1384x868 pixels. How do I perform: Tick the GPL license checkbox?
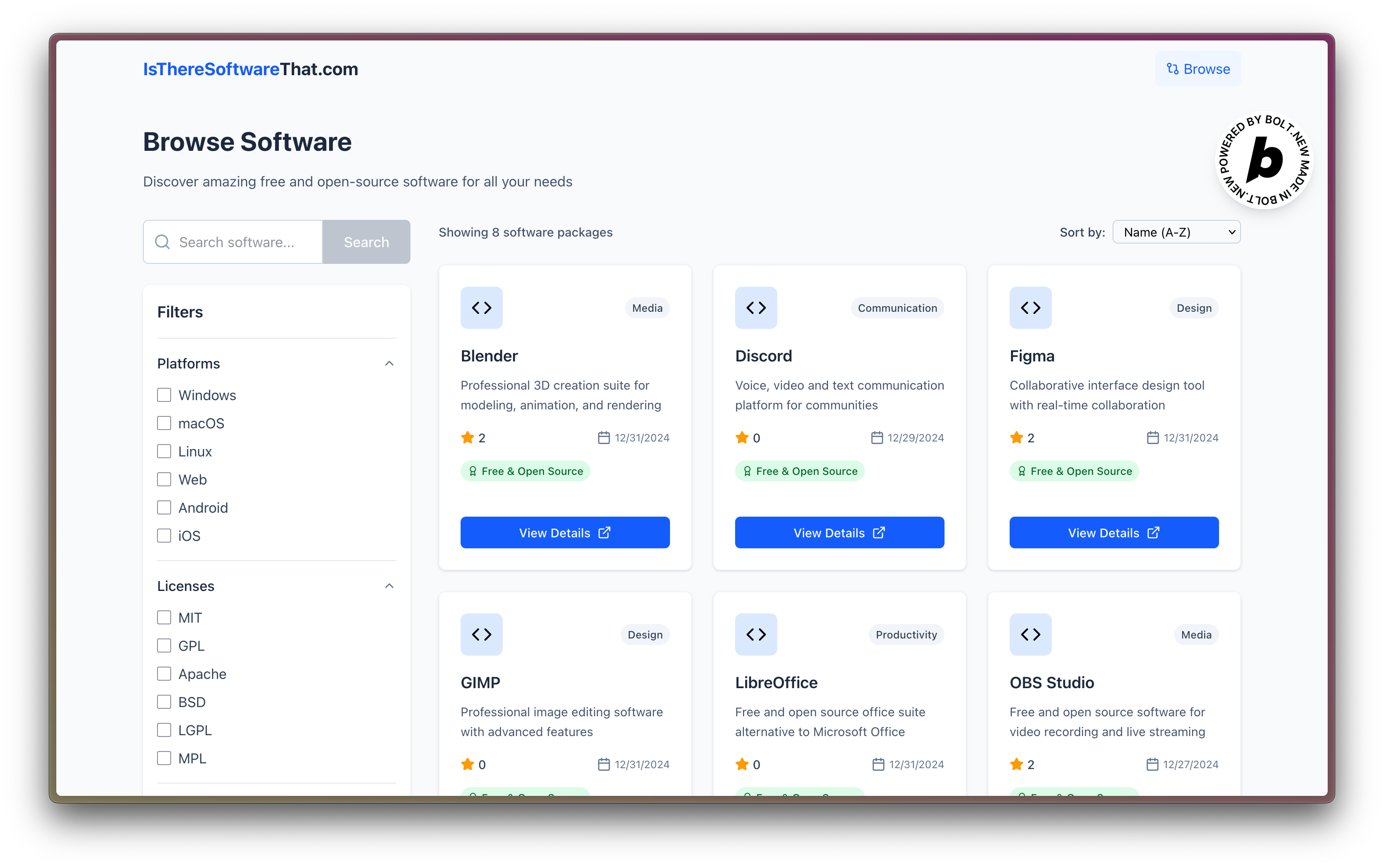pyautogui.click(x=164, y=645)
